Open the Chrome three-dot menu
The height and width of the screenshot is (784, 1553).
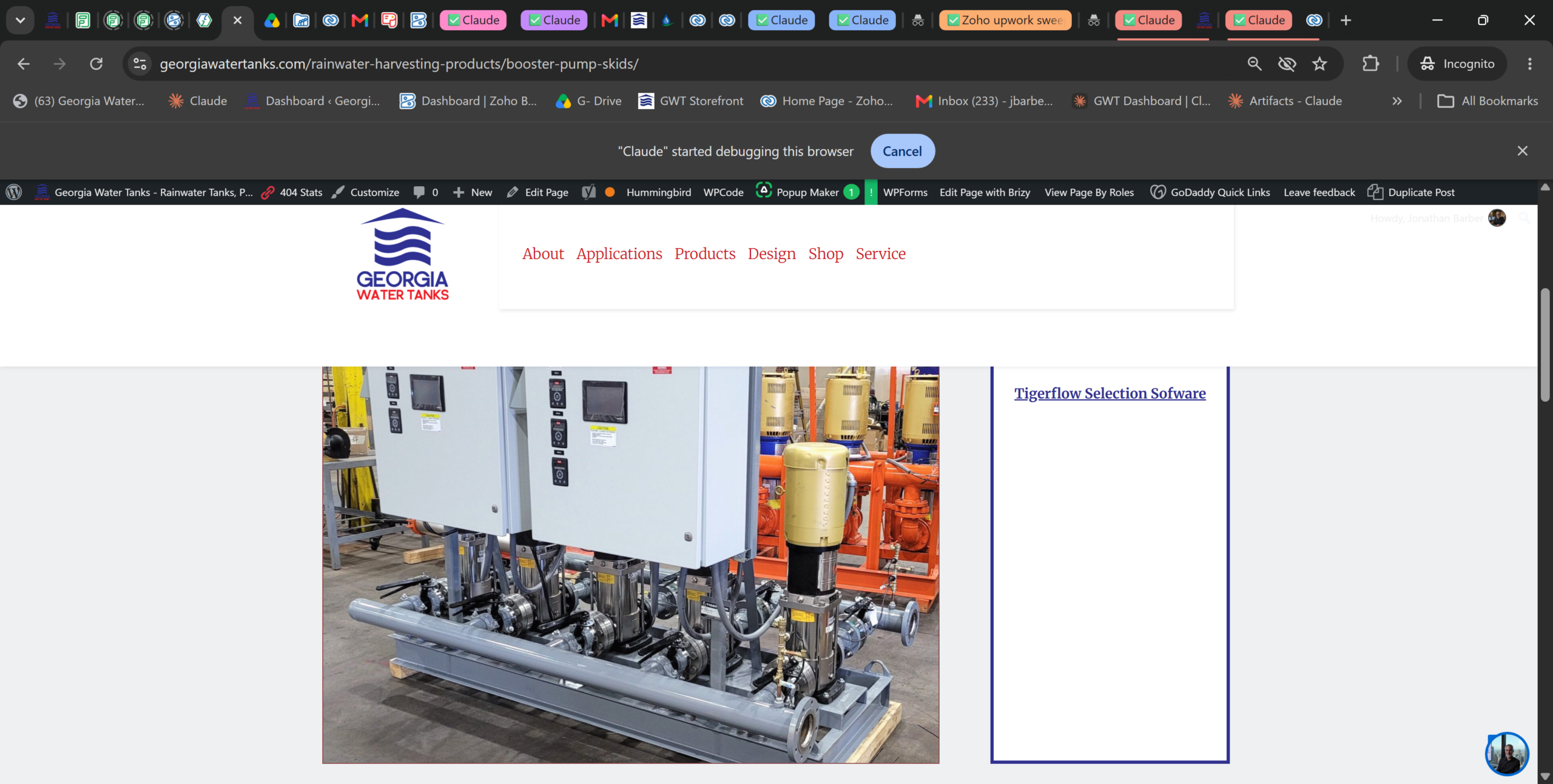click(1529, 64)
